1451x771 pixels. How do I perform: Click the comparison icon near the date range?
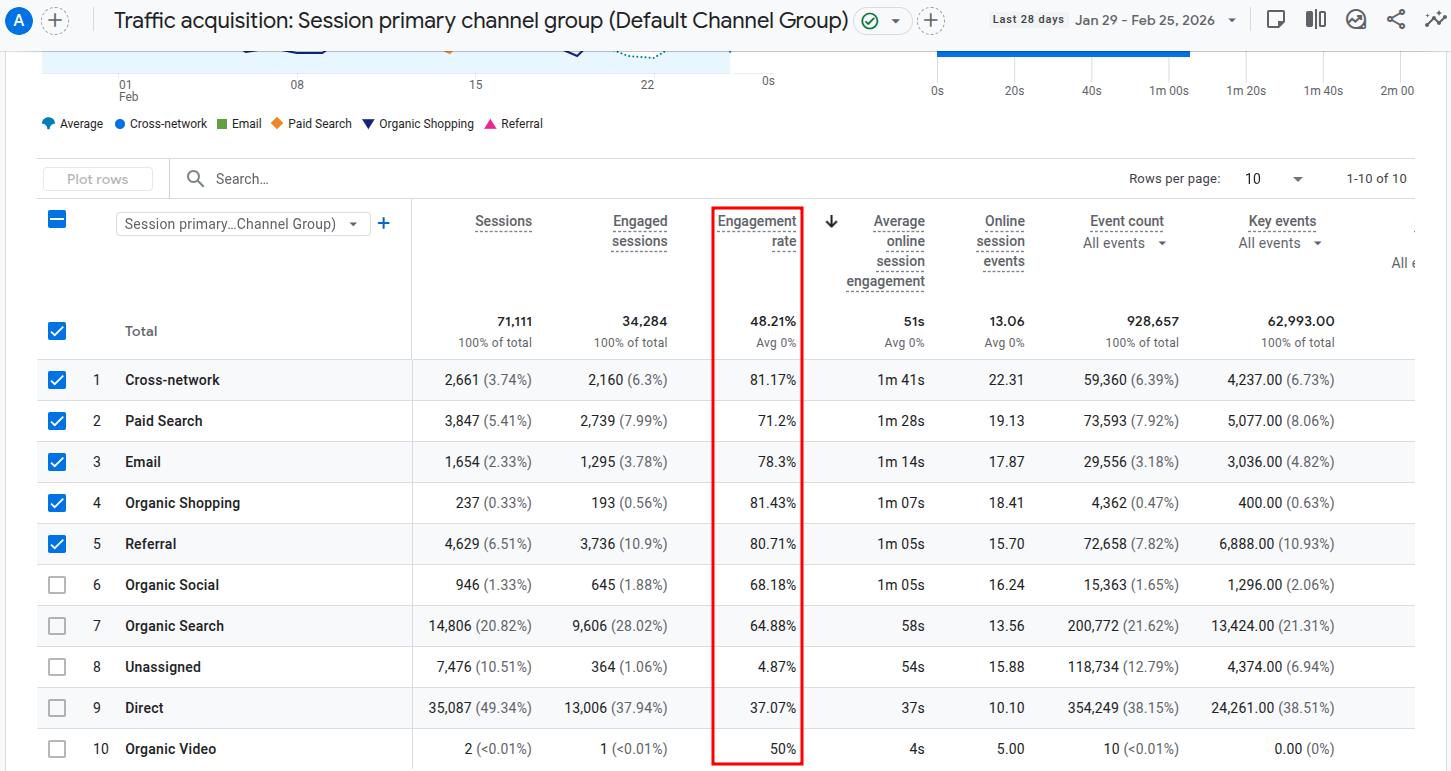pyautogui.click(x=1316, y=18)
